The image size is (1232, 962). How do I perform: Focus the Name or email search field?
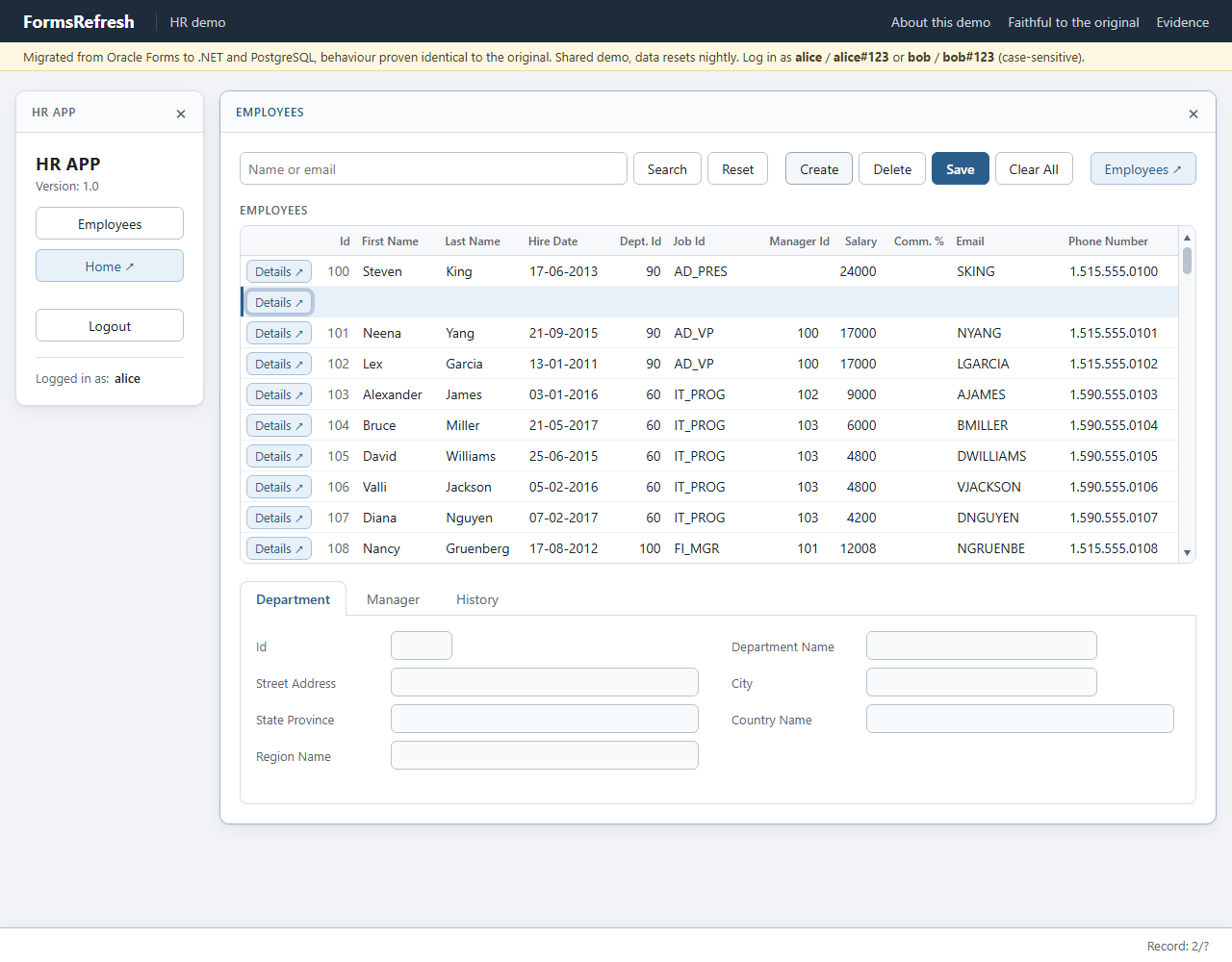[x=433, y=169]
